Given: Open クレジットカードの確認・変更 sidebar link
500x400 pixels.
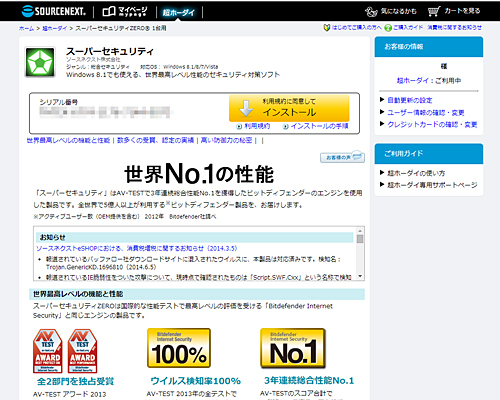Looking at the screenshot, I should [x=432, y=124].
